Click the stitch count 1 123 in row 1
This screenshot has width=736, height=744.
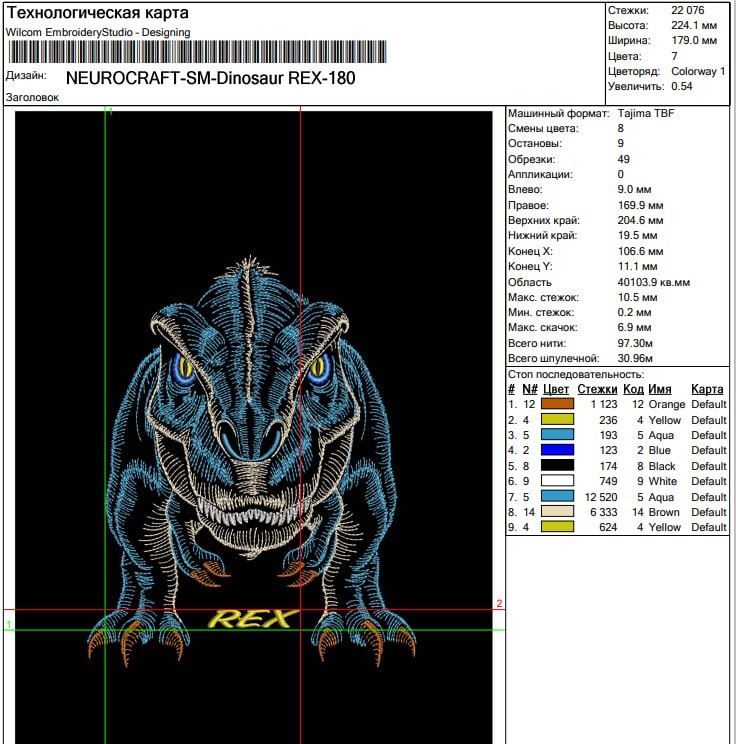click(x=604, y=404)
